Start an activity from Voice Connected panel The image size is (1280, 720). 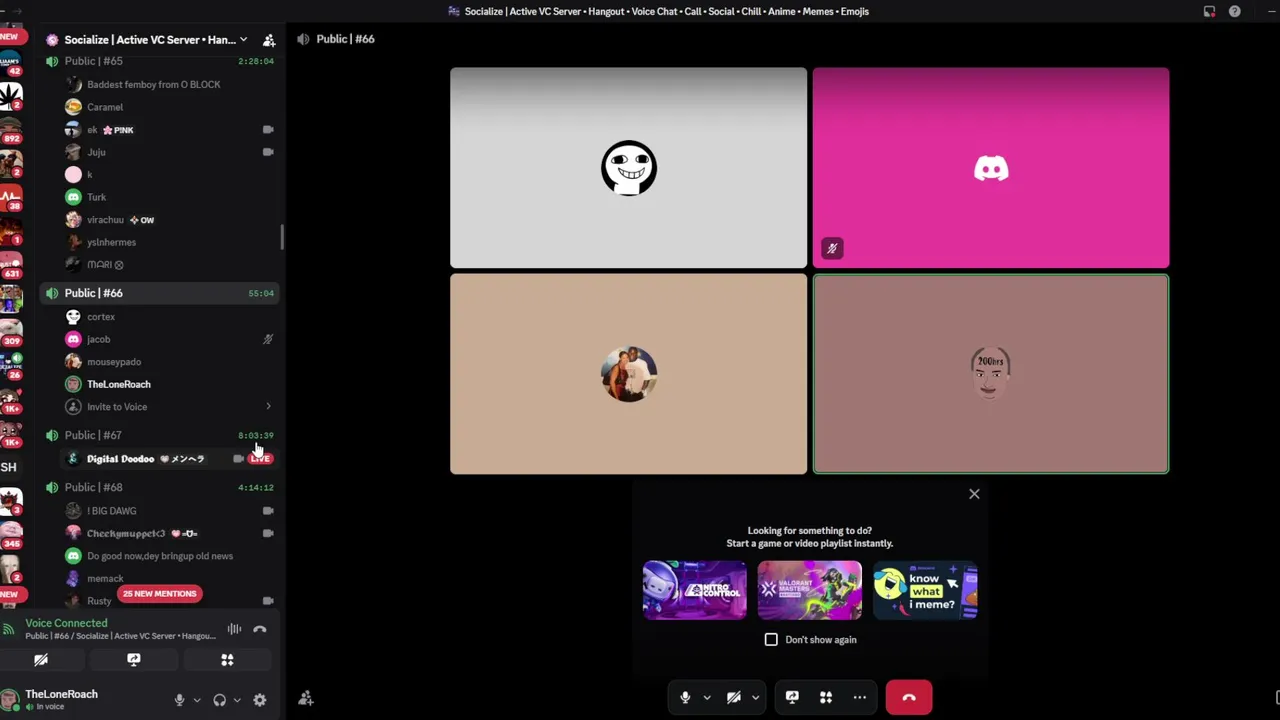[227, 660]
